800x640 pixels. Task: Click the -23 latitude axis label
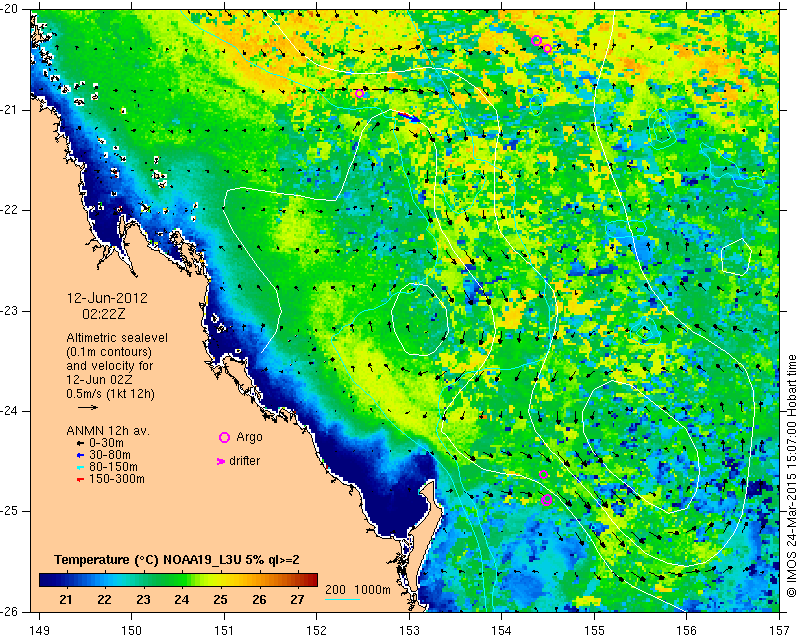10,311
